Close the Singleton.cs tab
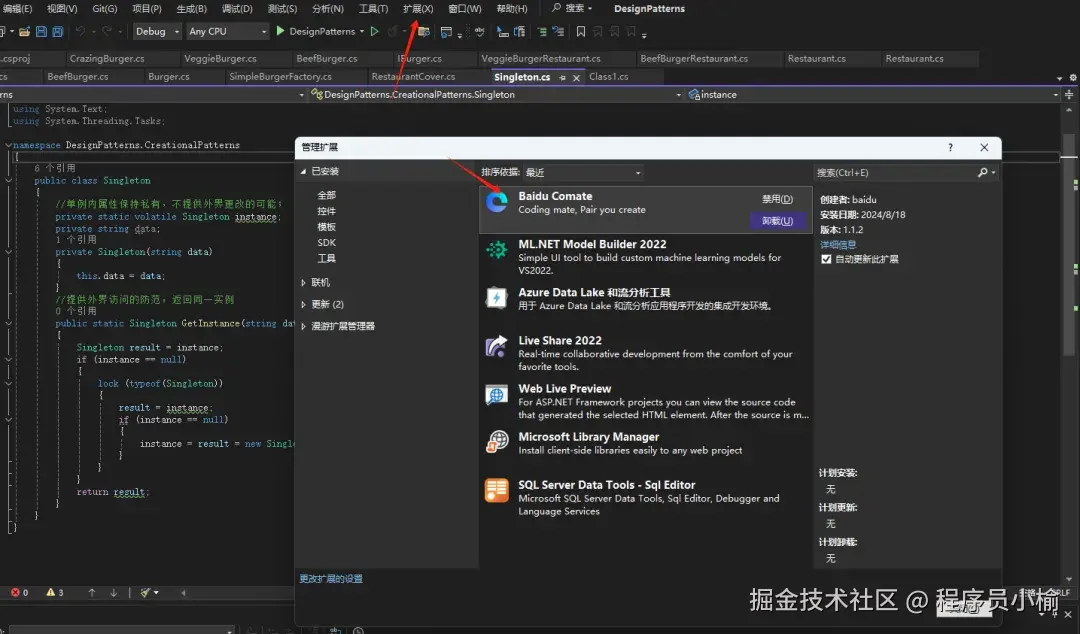 [577, 78]
